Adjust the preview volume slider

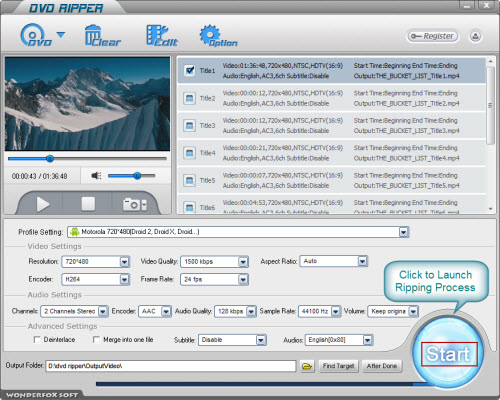point(132,176)
